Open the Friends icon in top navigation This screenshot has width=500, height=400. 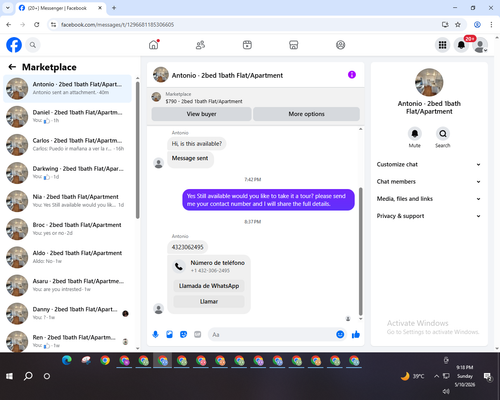[200, 45]
